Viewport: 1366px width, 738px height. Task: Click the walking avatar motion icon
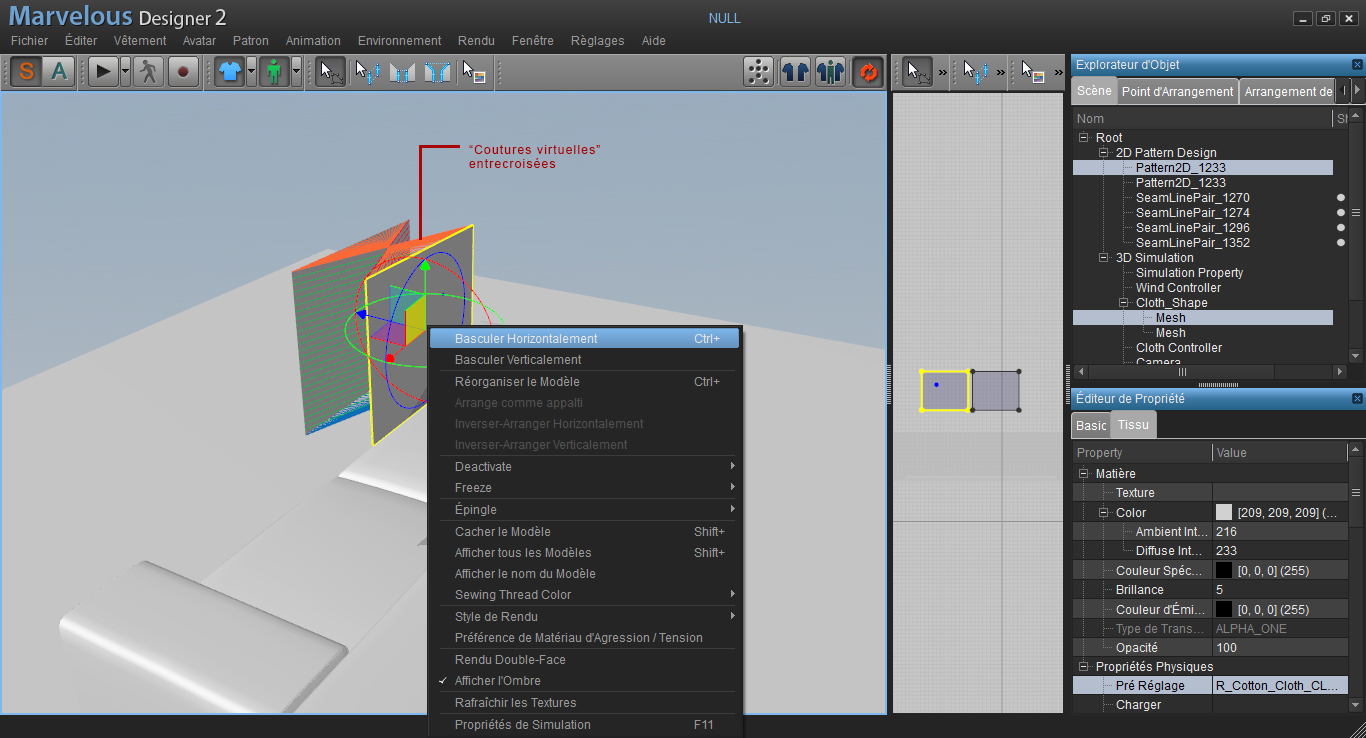[x=148, y=72]
